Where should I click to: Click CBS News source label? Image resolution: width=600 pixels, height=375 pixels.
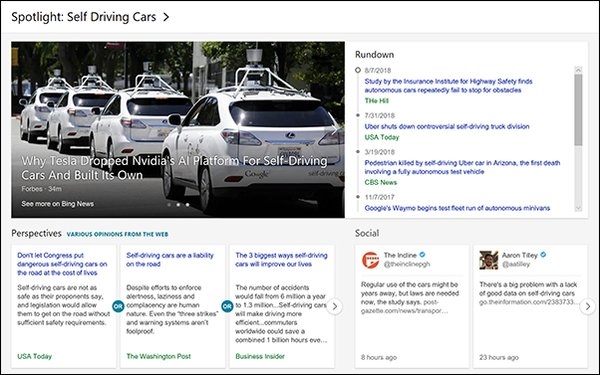pos(380,182)
